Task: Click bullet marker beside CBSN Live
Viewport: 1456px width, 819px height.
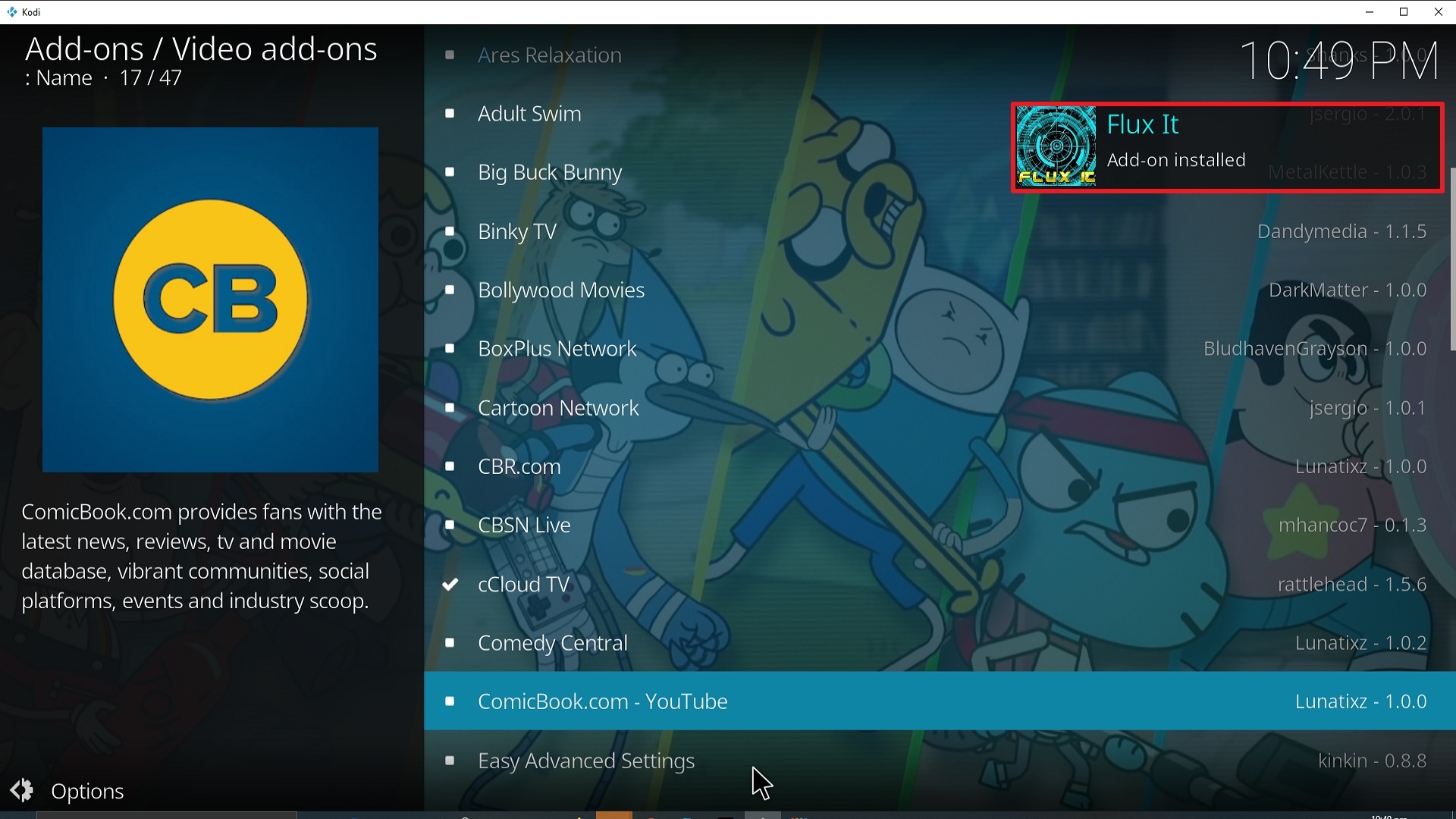Action: (x=450, y=526)
